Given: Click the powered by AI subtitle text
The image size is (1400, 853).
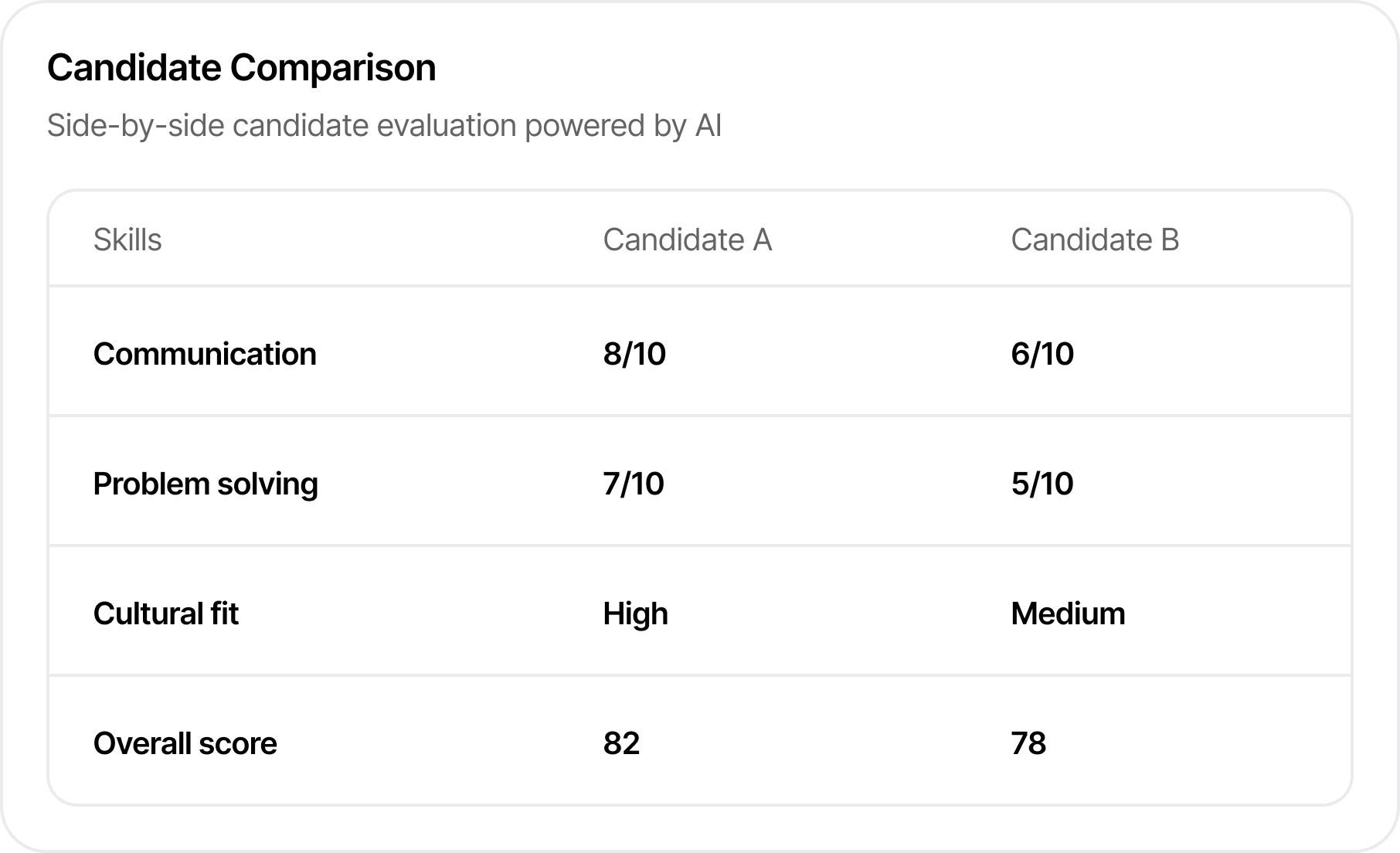Looking at the screenshot, I should click(x=623, y=126).
